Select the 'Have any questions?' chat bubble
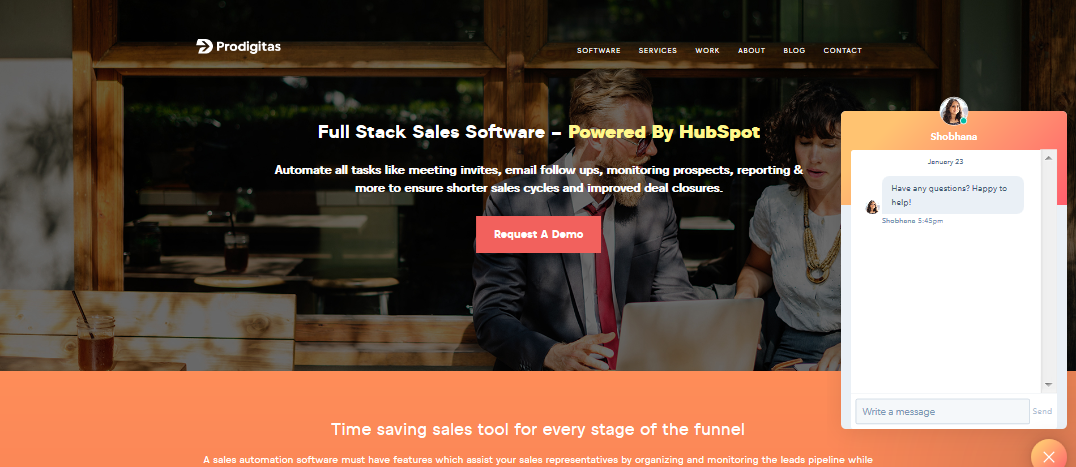The width and height of the screenshot is (1076, 467). pyautogui.click(x=952, y=195)
